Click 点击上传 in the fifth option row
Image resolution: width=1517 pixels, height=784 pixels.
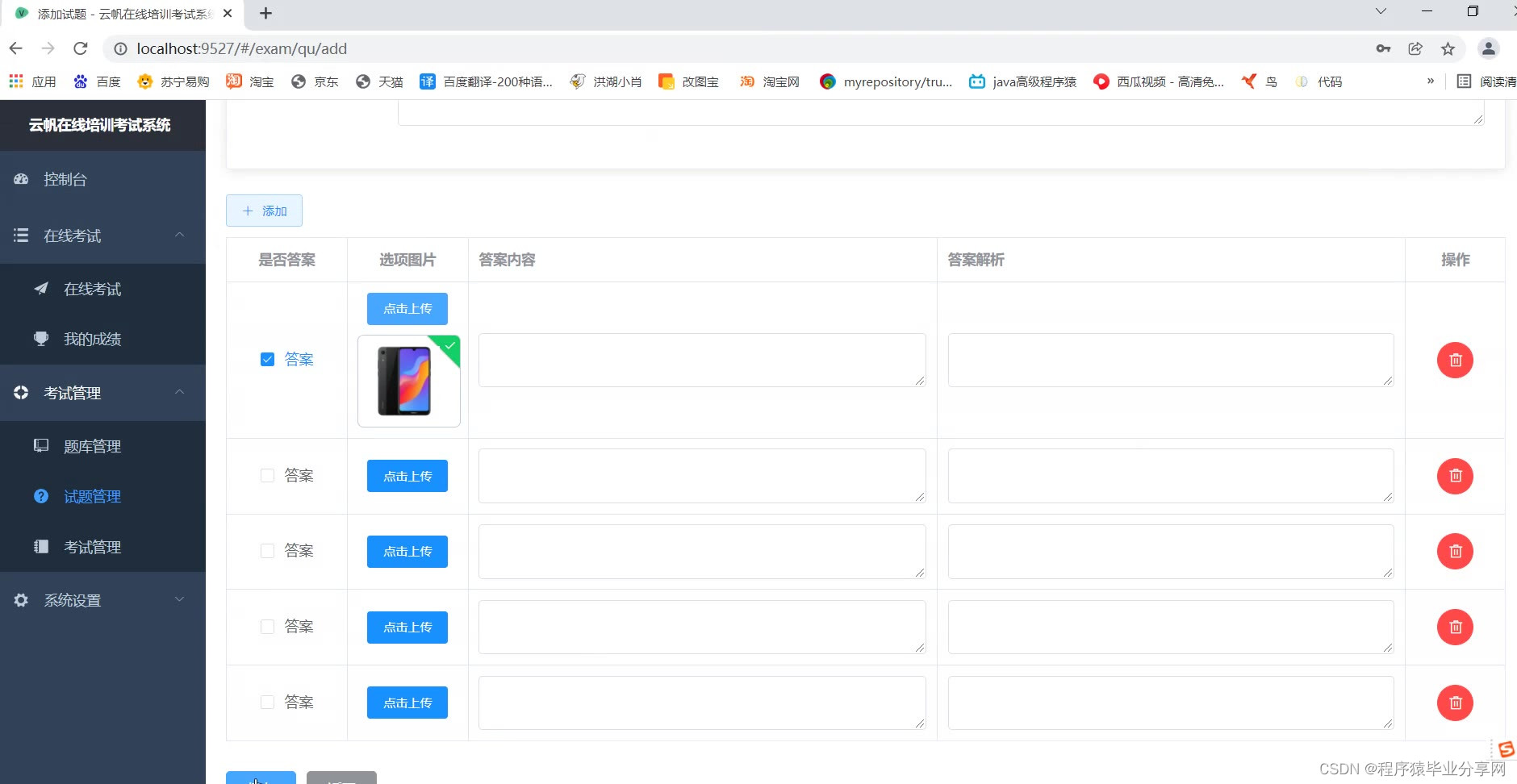[407, 703]
